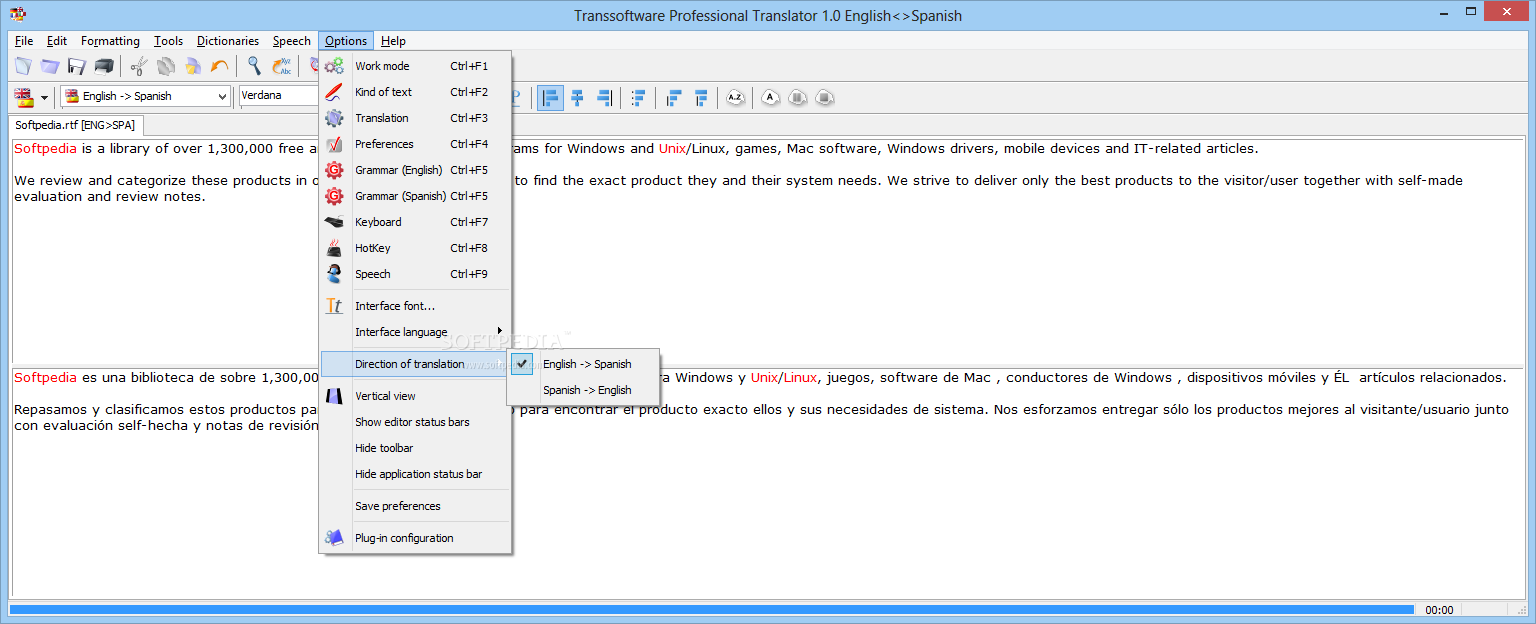Open the Speech menu in menu bar
Viewport: 1536px width, 624px height.
coord(292,41)
